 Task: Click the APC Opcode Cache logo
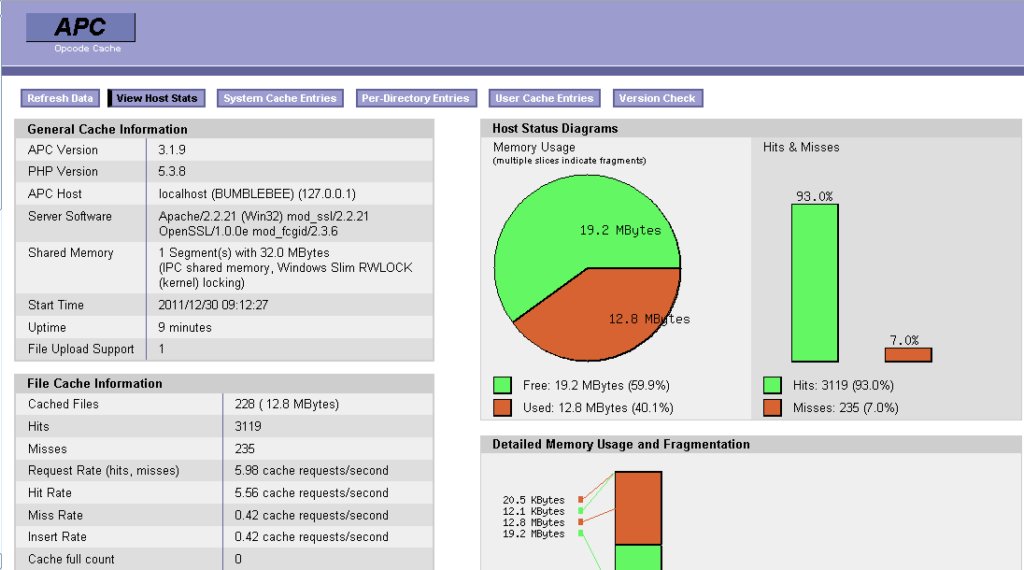pyautogui.click(x=81, y=34)
